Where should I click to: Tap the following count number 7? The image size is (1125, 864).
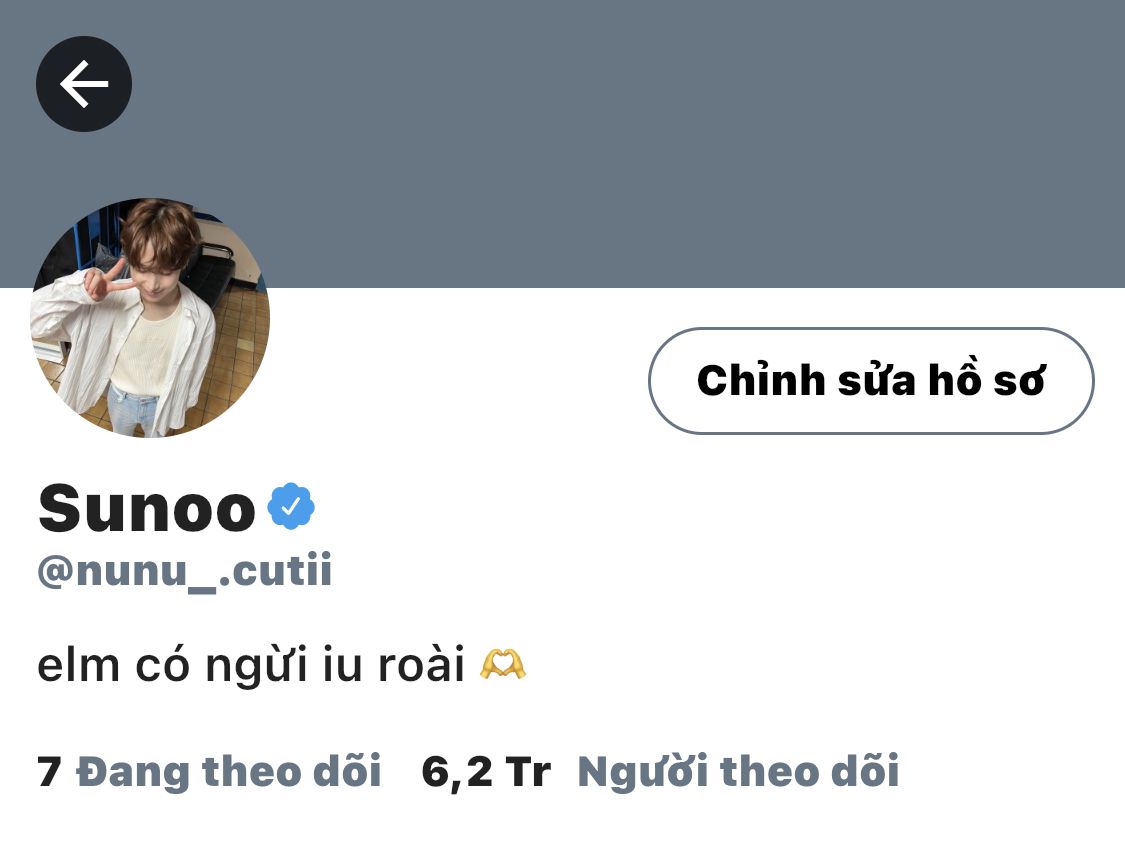pos(49,772)
